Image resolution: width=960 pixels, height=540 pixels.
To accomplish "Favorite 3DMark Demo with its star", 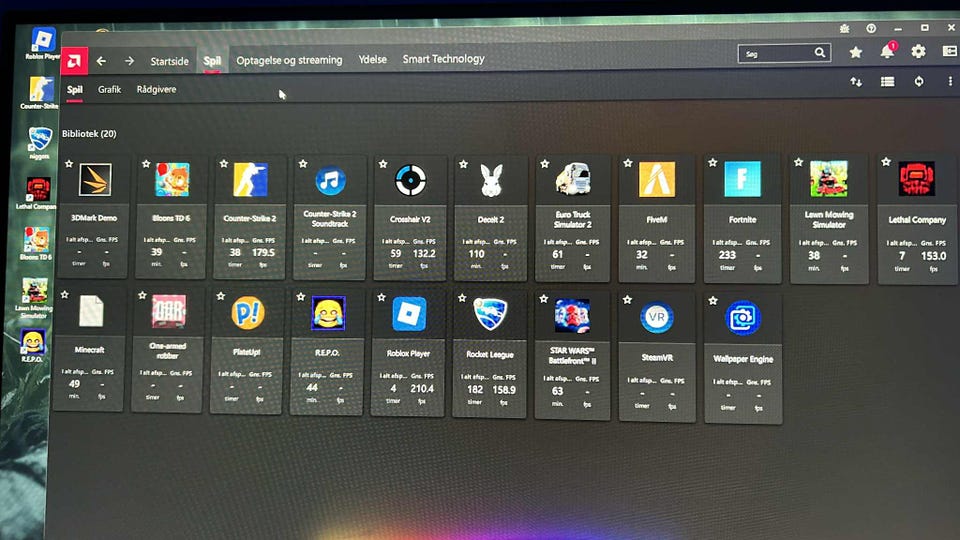I will click(x=69, y=164).
